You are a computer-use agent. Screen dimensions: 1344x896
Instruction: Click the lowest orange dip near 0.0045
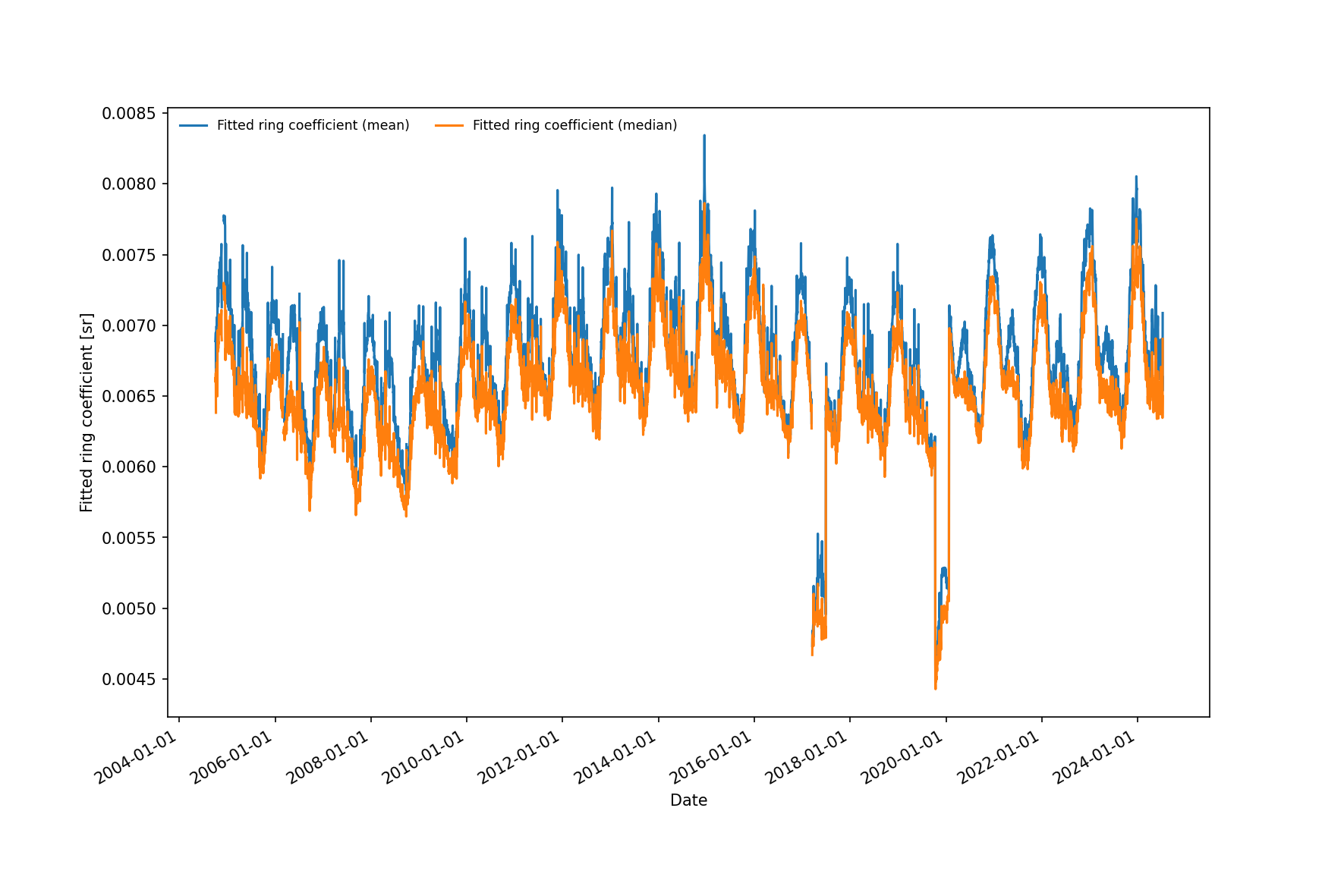(936, 687)
